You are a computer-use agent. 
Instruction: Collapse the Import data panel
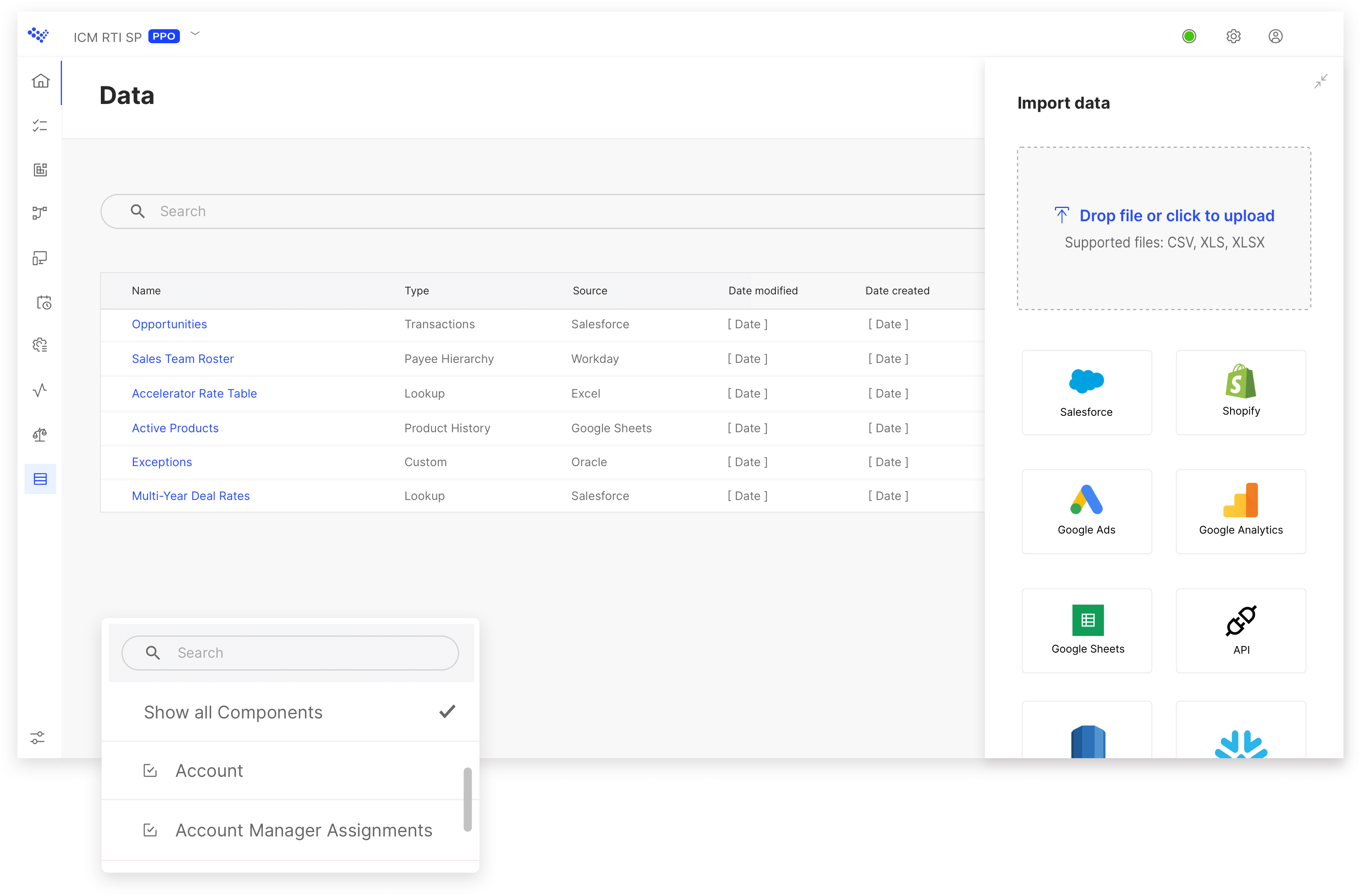point(1321,81)
